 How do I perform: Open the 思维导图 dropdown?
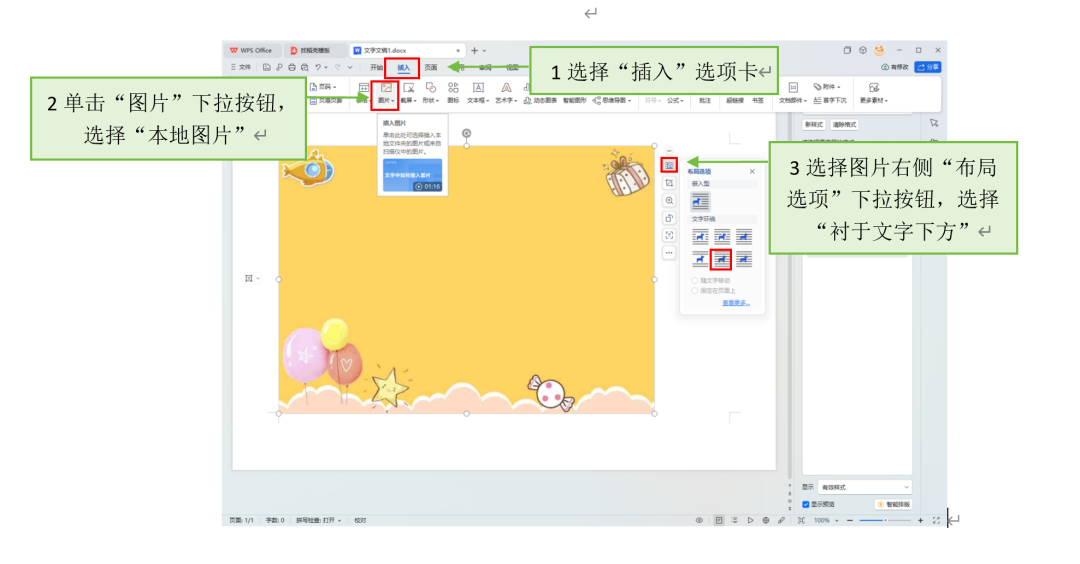[613, 101]
